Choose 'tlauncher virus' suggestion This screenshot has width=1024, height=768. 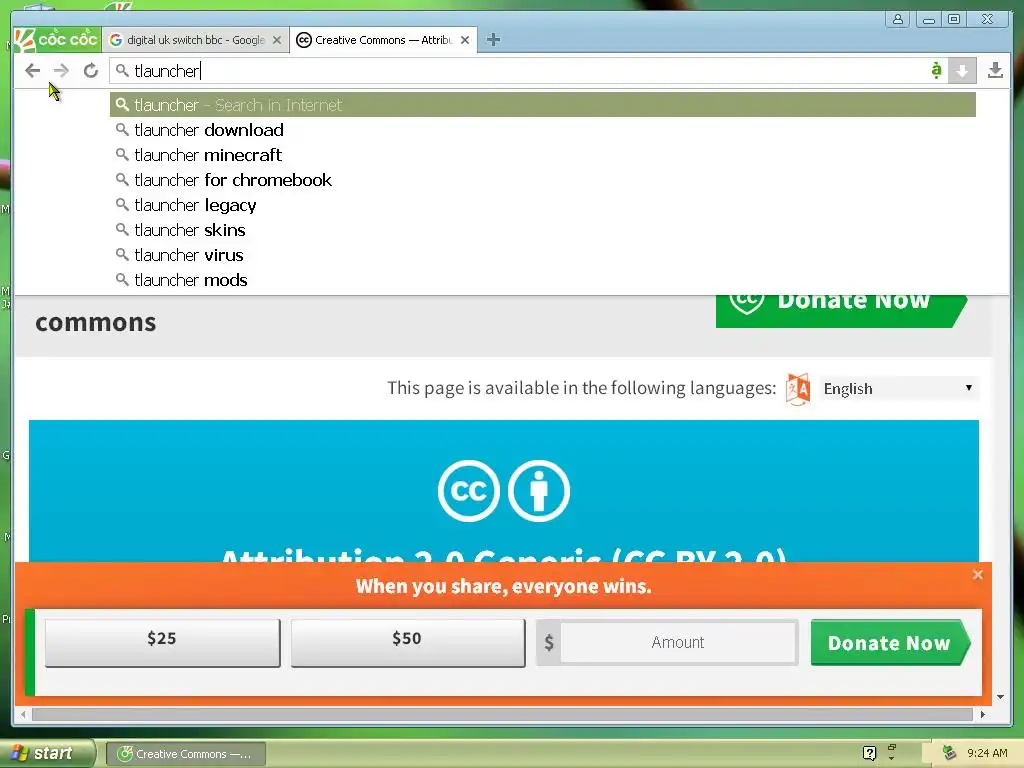[543, 255]
